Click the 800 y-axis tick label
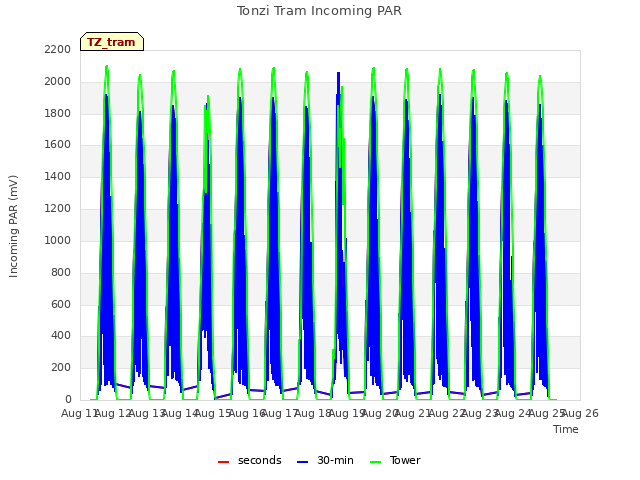Image resolution: width=640 pixels, height=480 pixels. pos(61,272)
